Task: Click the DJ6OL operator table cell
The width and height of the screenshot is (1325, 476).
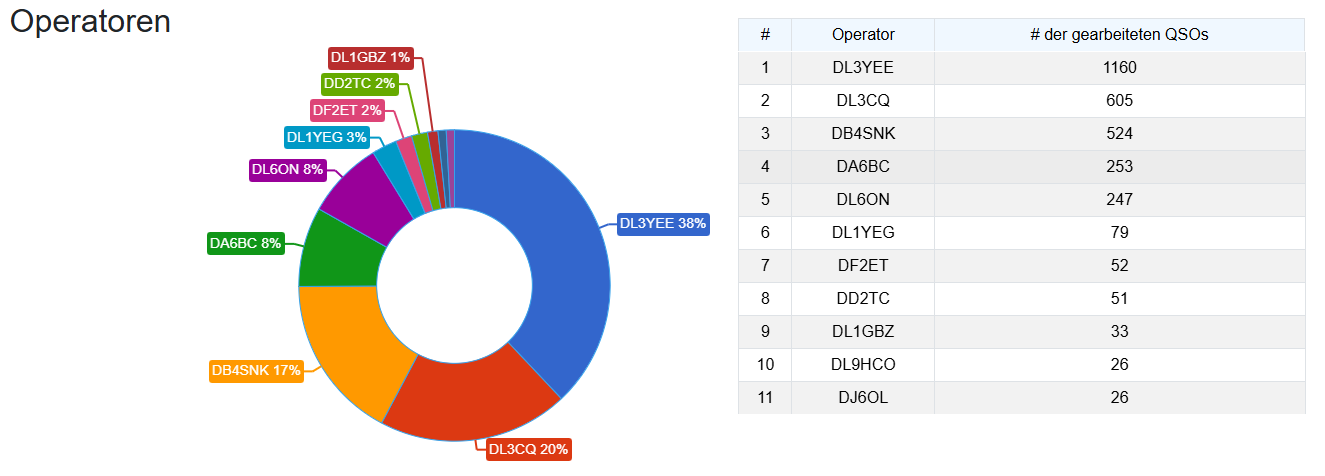Action: pyautogui.click(x=862, y=398)
